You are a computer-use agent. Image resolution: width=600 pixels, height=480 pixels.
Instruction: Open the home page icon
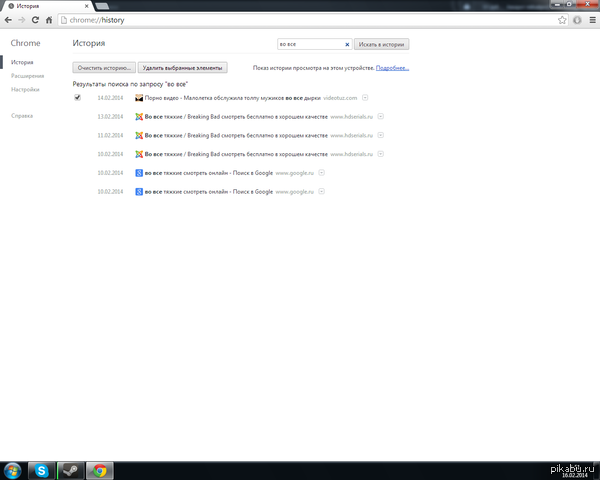(x=49, y=20)
